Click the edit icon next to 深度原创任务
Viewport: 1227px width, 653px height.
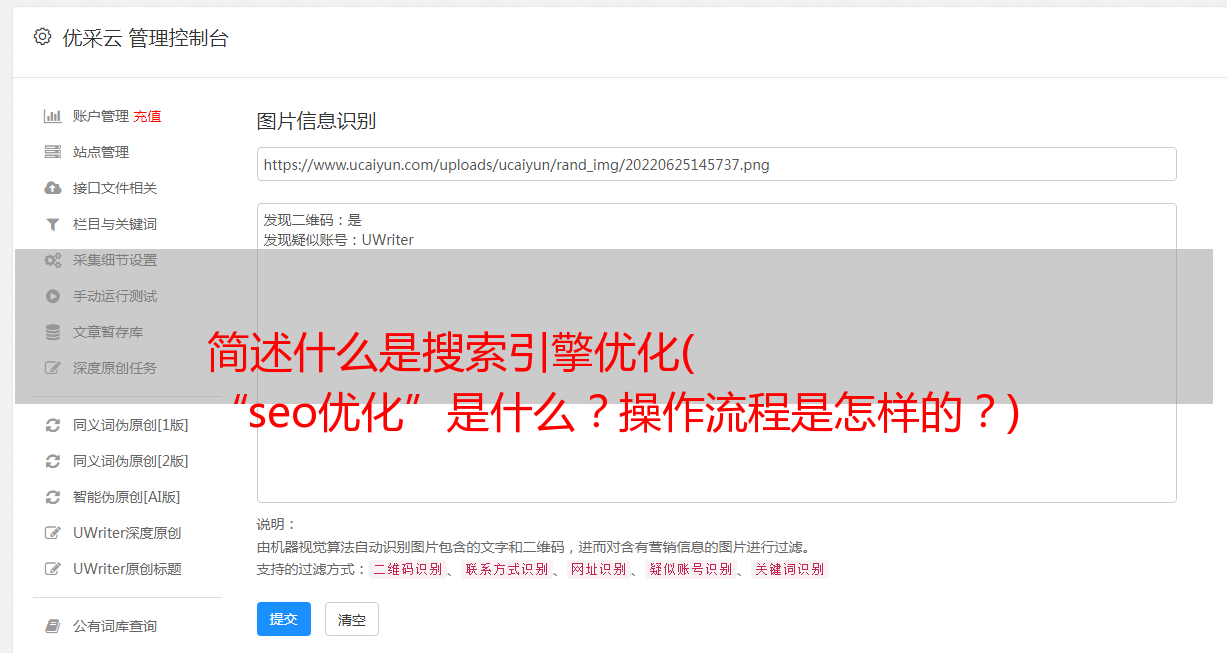(53, 368)
